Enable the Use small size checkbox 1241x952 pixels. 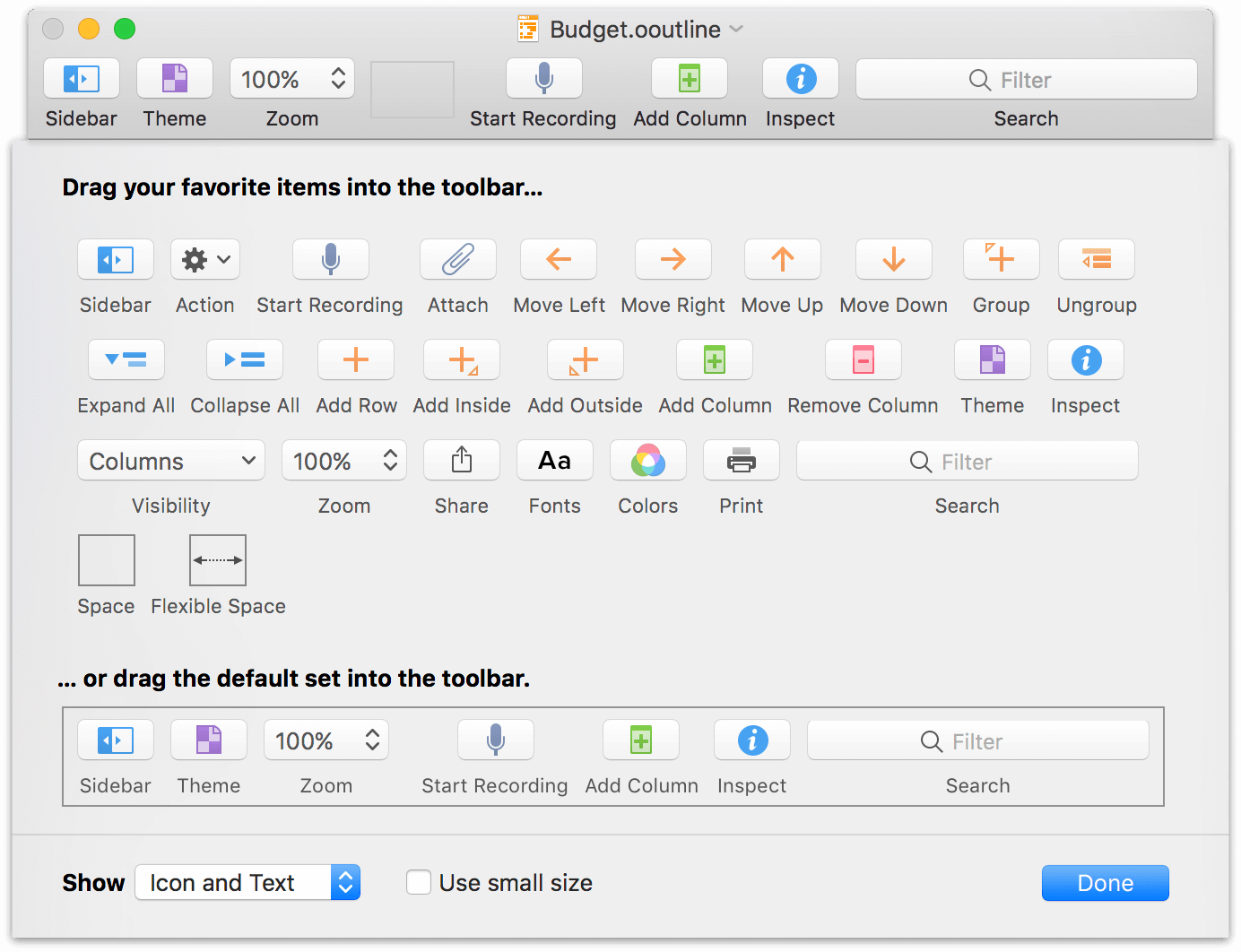coord(419,883)
